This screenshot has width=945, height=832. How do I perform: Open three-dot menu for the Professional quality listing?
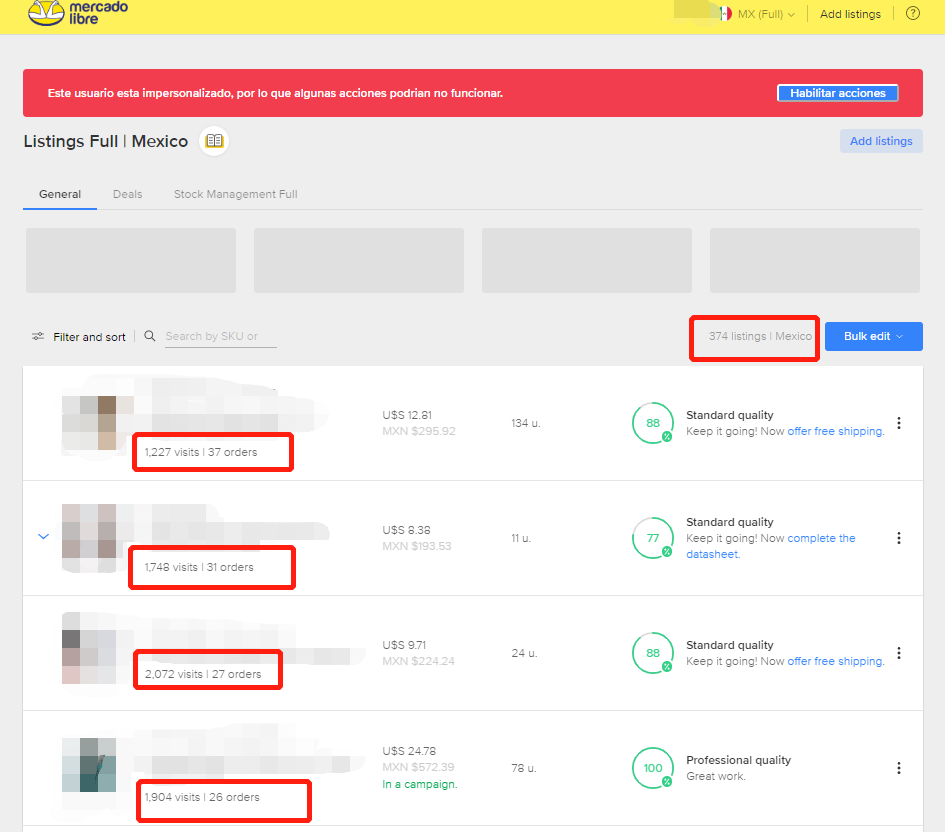898,768
